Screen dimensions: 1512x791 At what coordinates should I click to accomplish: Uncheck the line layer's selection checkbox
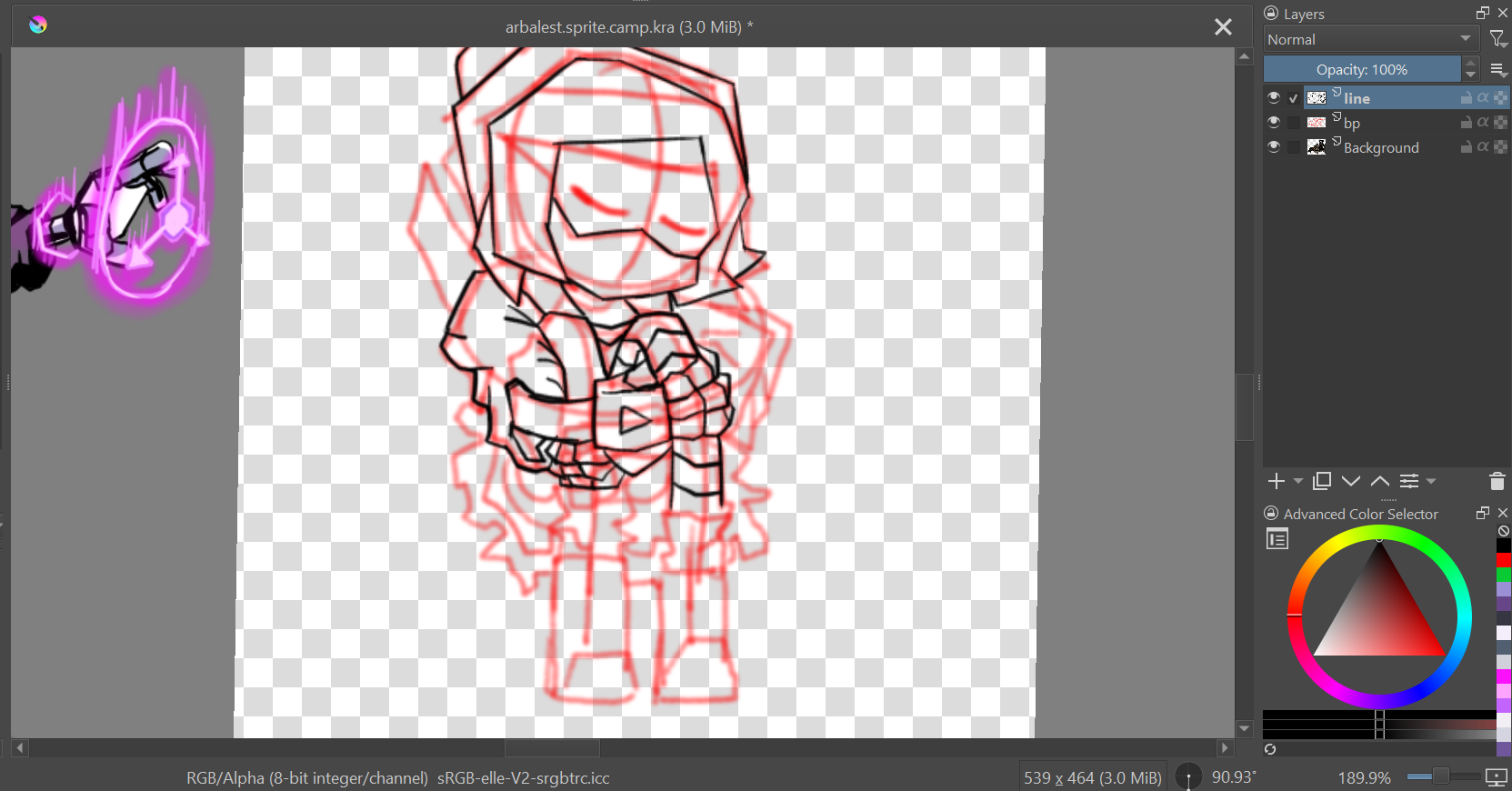(1294, 98)
